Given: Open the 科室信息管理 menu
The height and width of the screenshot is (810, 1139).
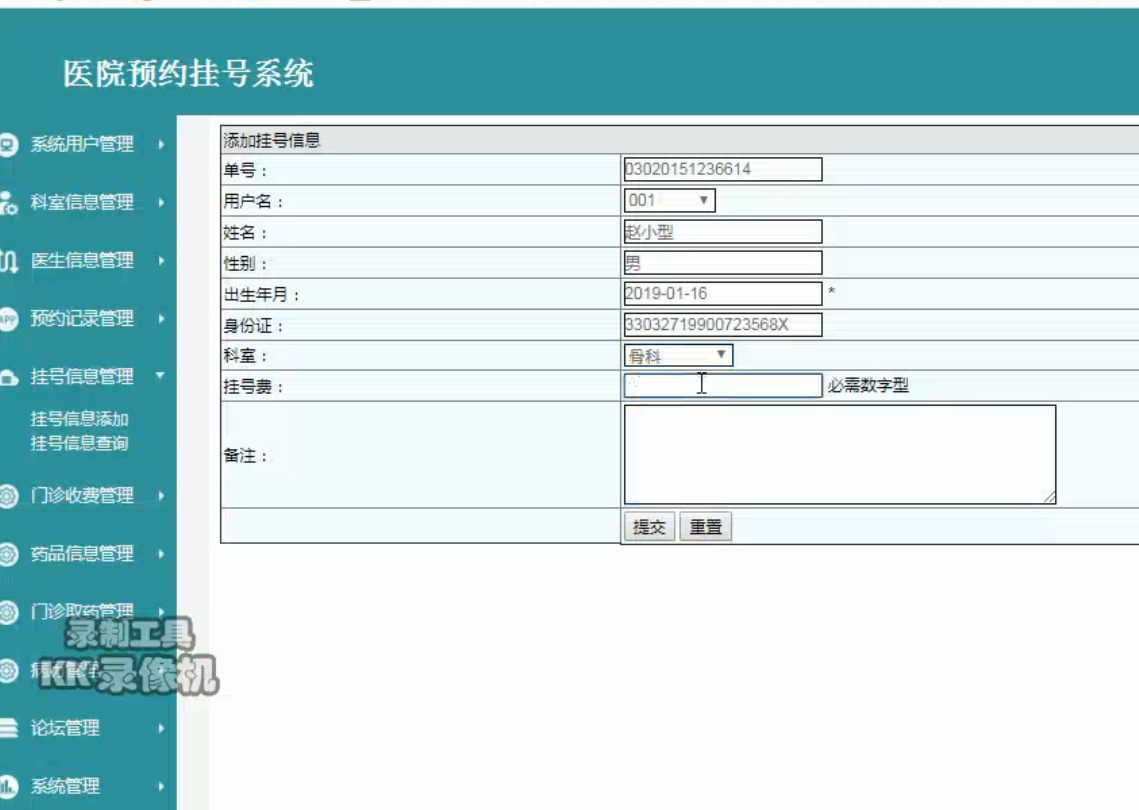Looking at the screenshot, I should pyautogui.click(x=81, y=203).
